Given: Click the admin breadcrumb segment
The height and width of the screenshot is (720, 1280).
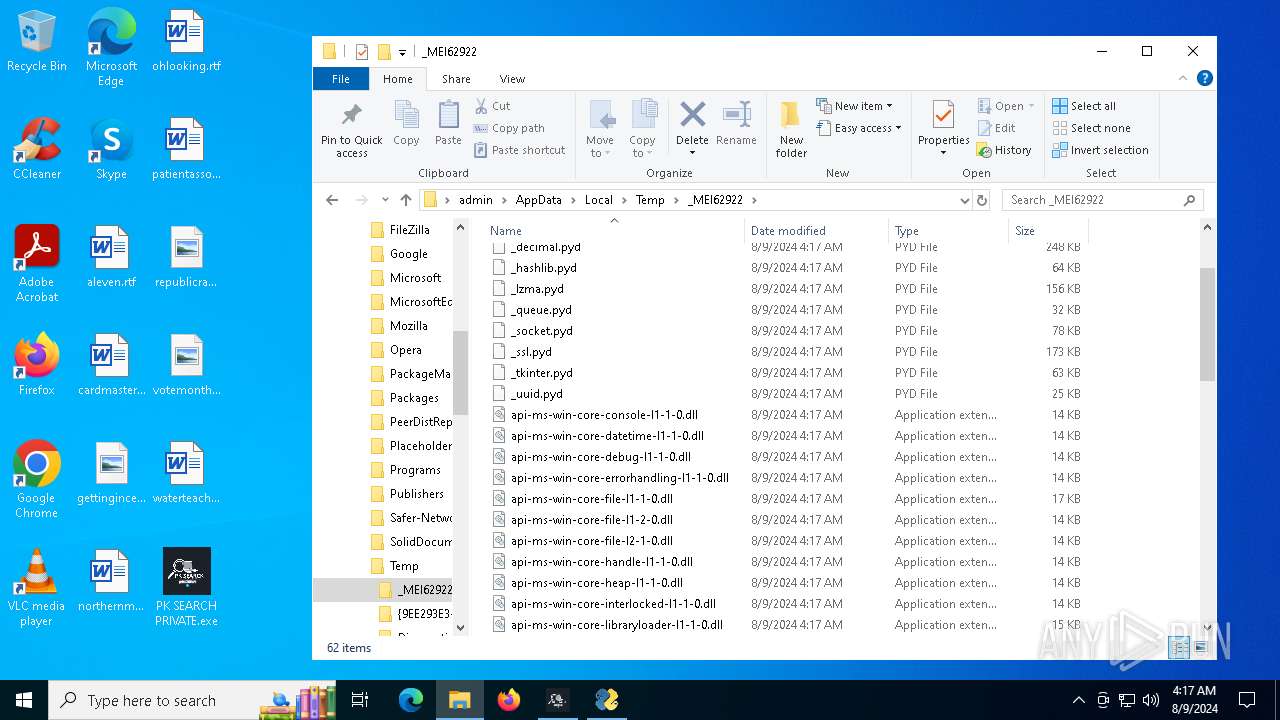Looking at the screenshot, I should 476,200.
